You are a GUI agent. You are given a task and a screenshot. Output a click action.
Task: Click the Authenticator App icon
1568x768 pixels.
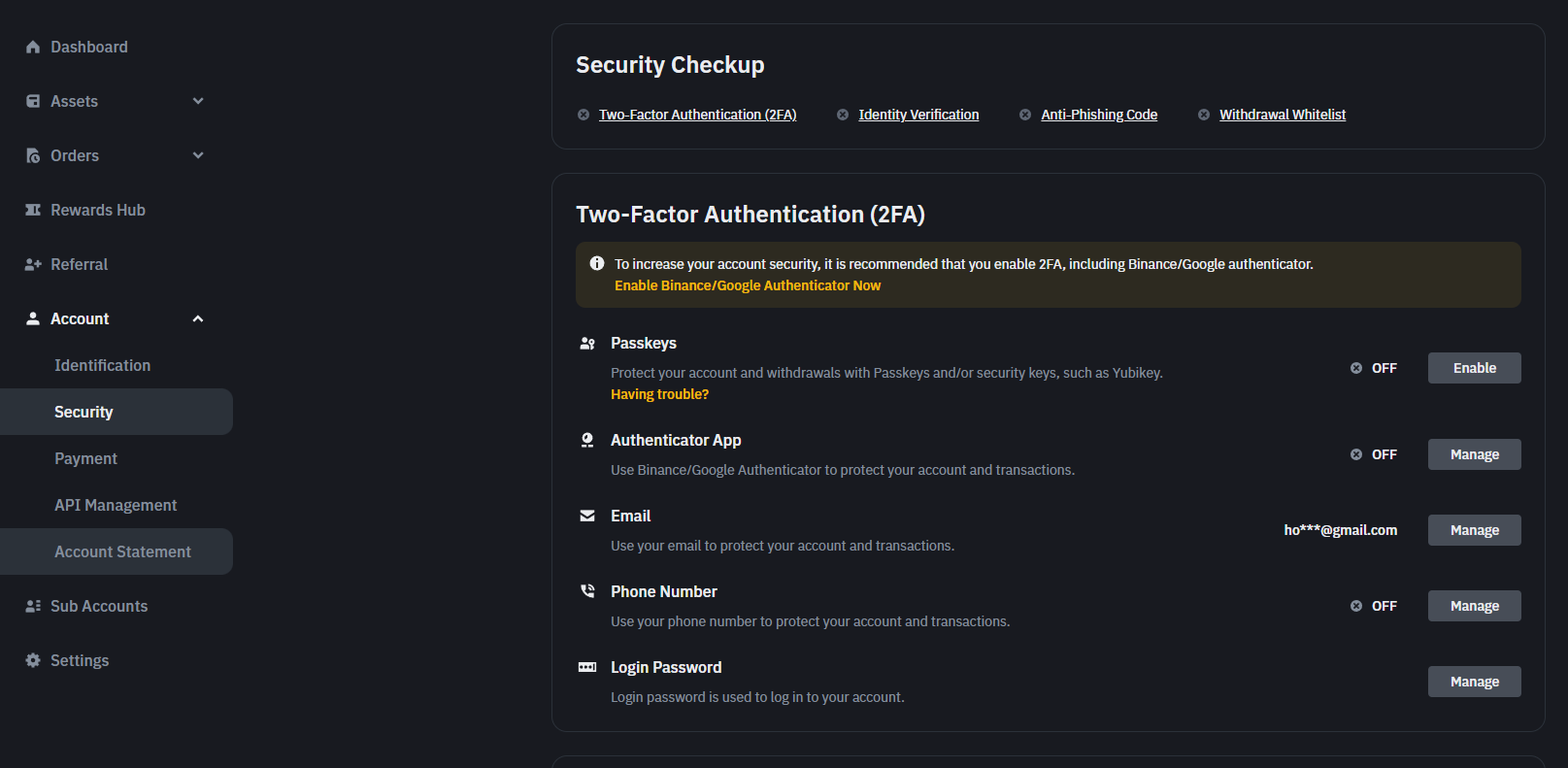pos(587,441)
